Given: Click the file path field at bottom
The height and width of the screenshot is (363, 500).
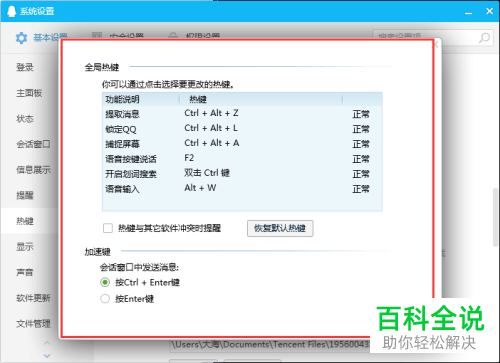Looking at the screenshot, I should pos(270,345).
